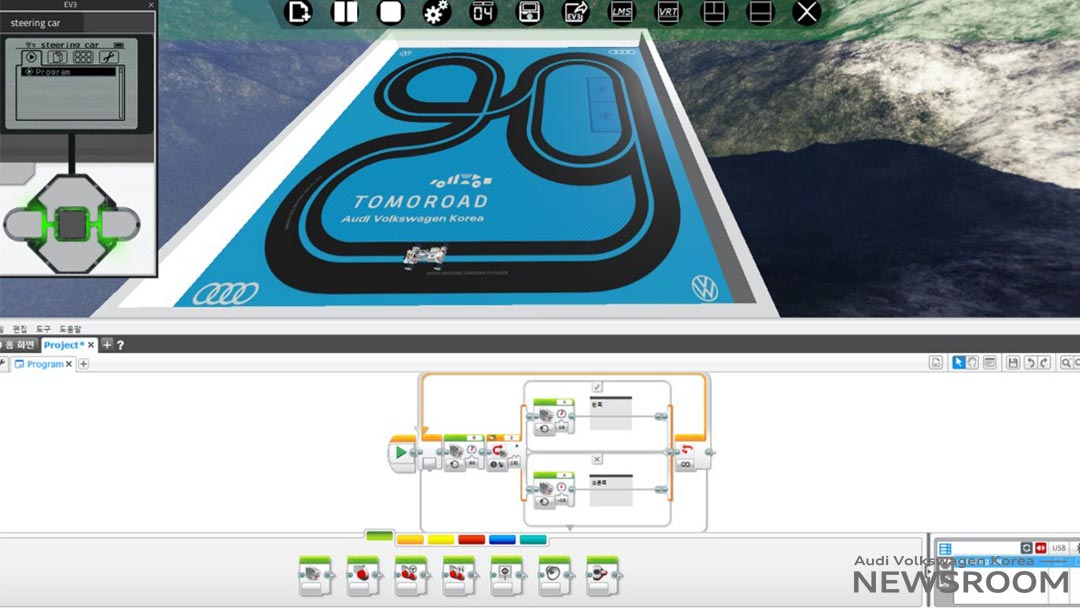Click the Comment tool icon
This screenshot has width=1080, height=608.
tap(989, 363)
